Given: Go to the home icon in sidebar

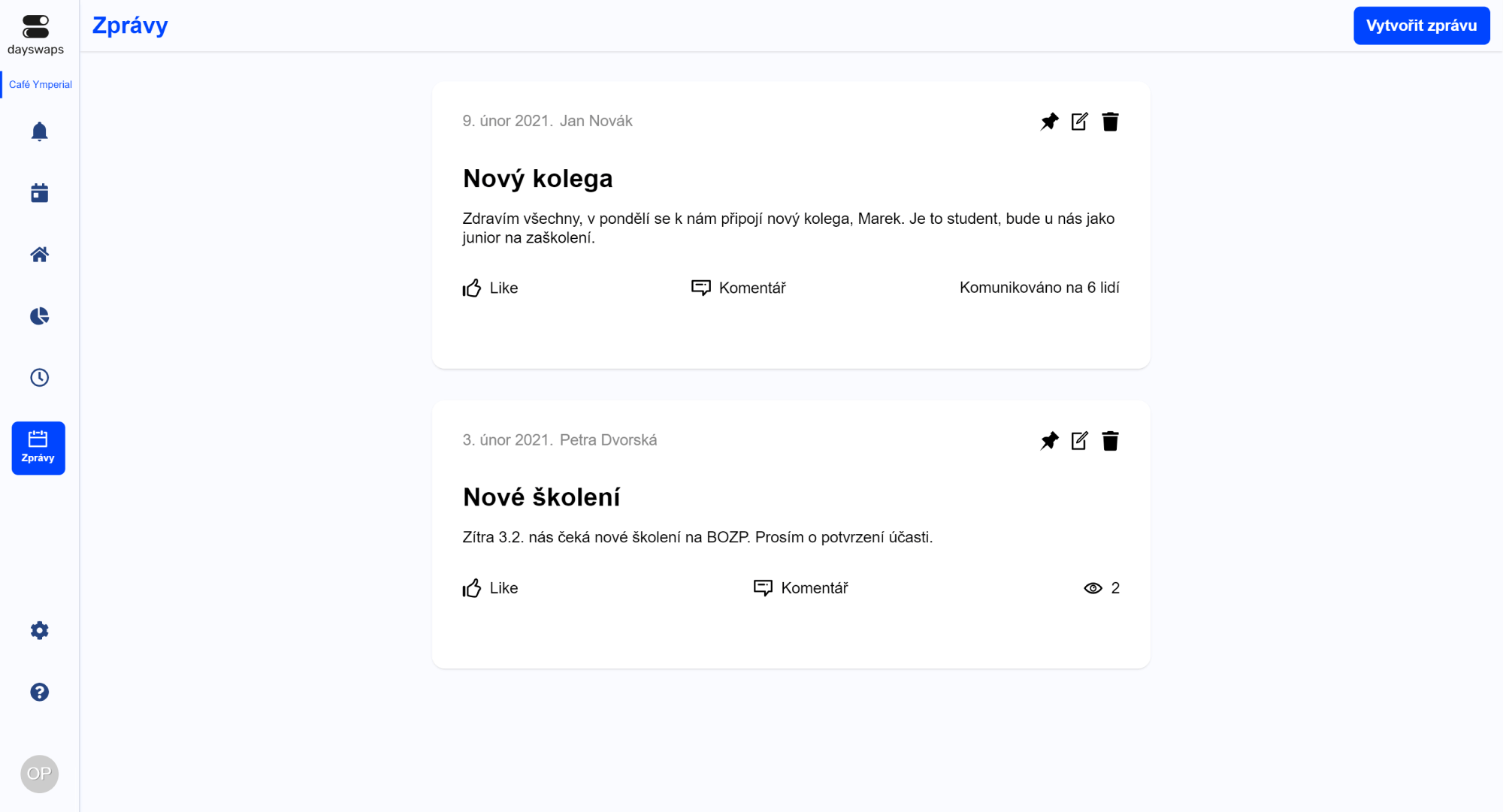Looking at the screenshot, I should (39, 255).
